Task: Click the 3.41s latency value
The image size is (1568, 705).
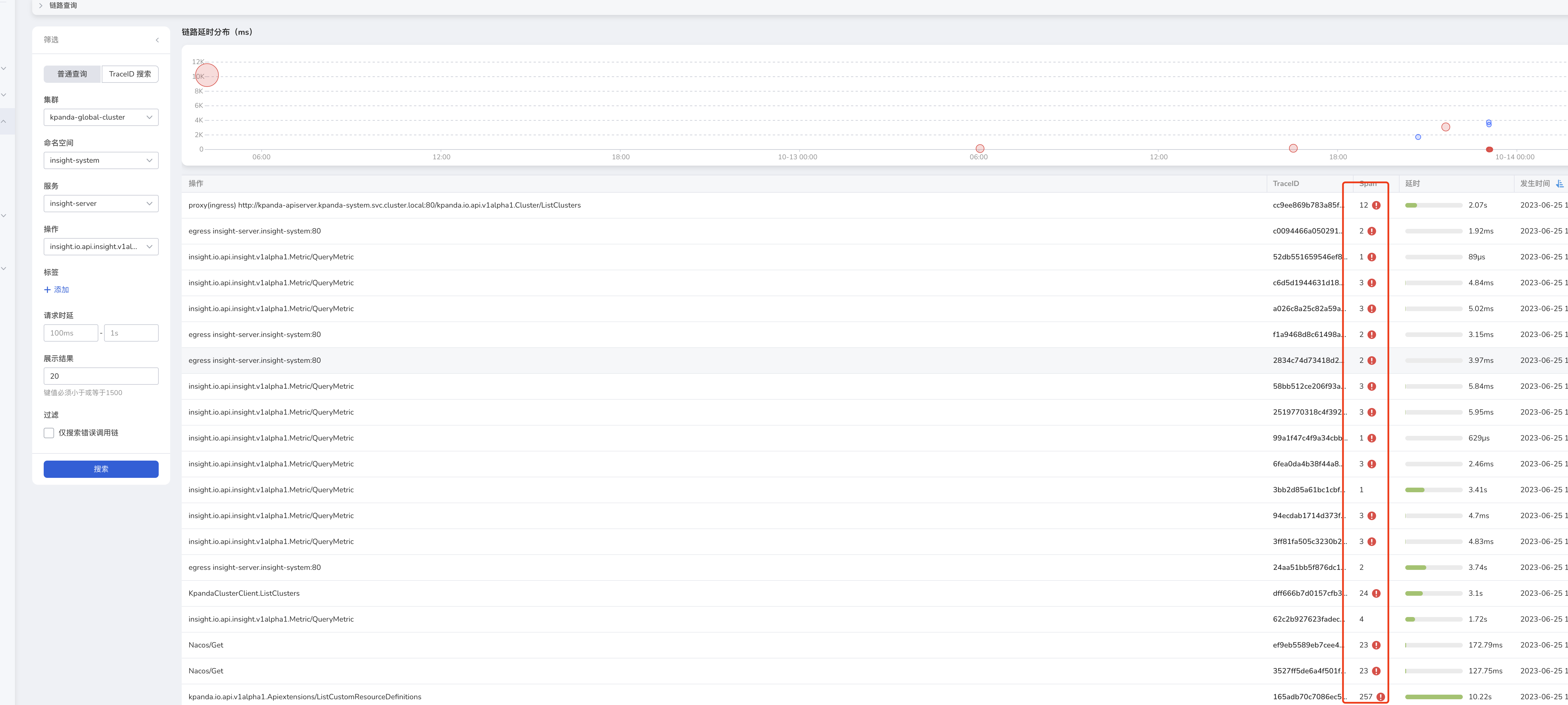Action: (1477, 490)
